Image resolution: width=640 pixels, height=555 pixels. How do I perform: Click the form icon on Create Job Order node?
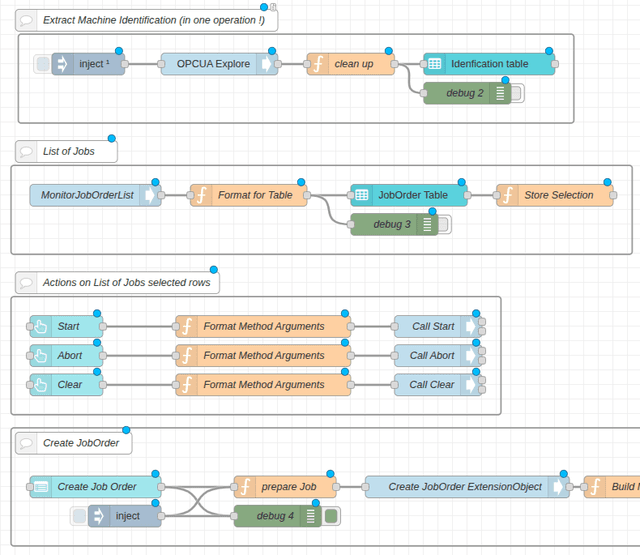coord(40,487)
